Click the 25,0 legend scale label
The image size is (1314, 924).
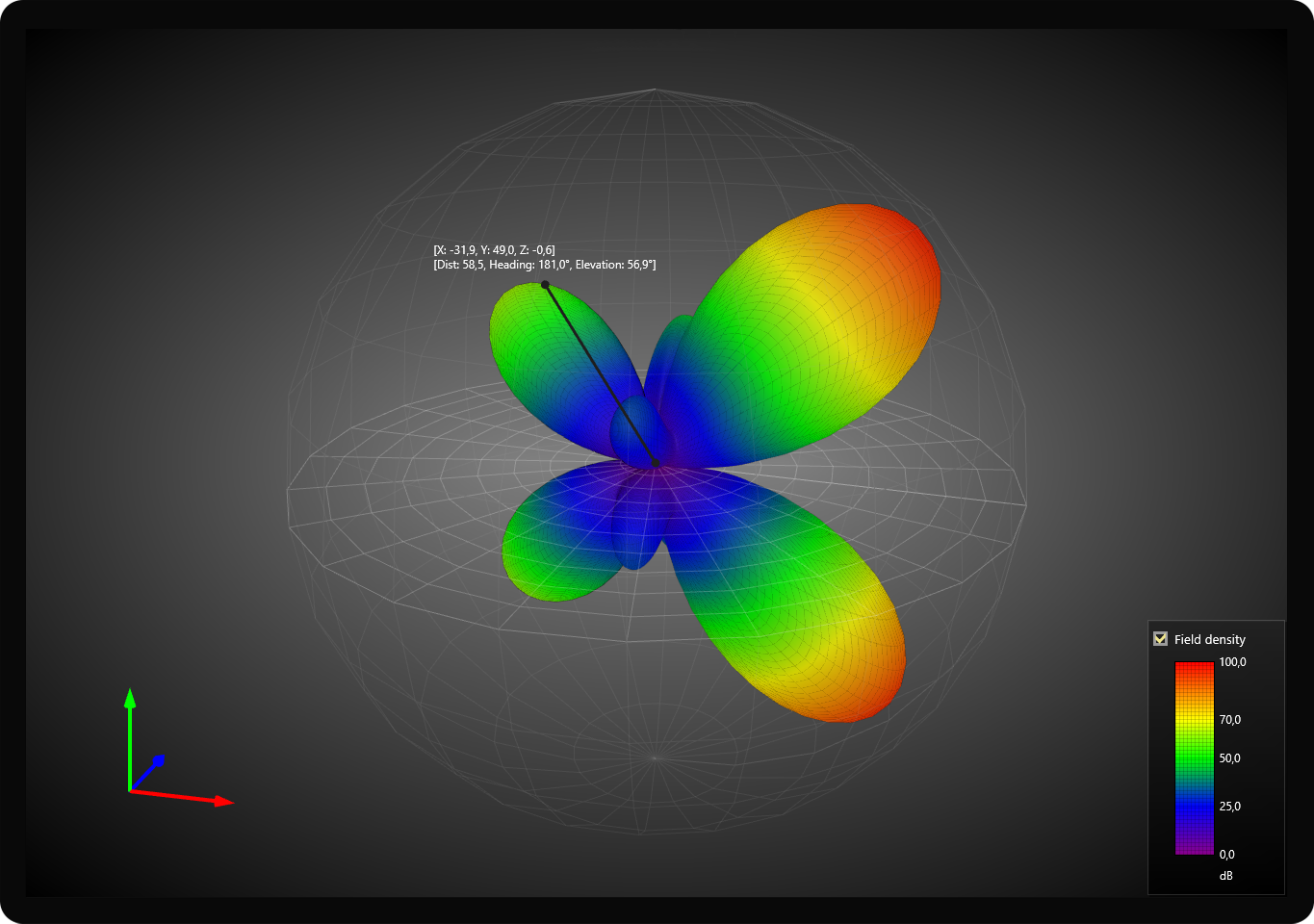tap(1229, 807)
